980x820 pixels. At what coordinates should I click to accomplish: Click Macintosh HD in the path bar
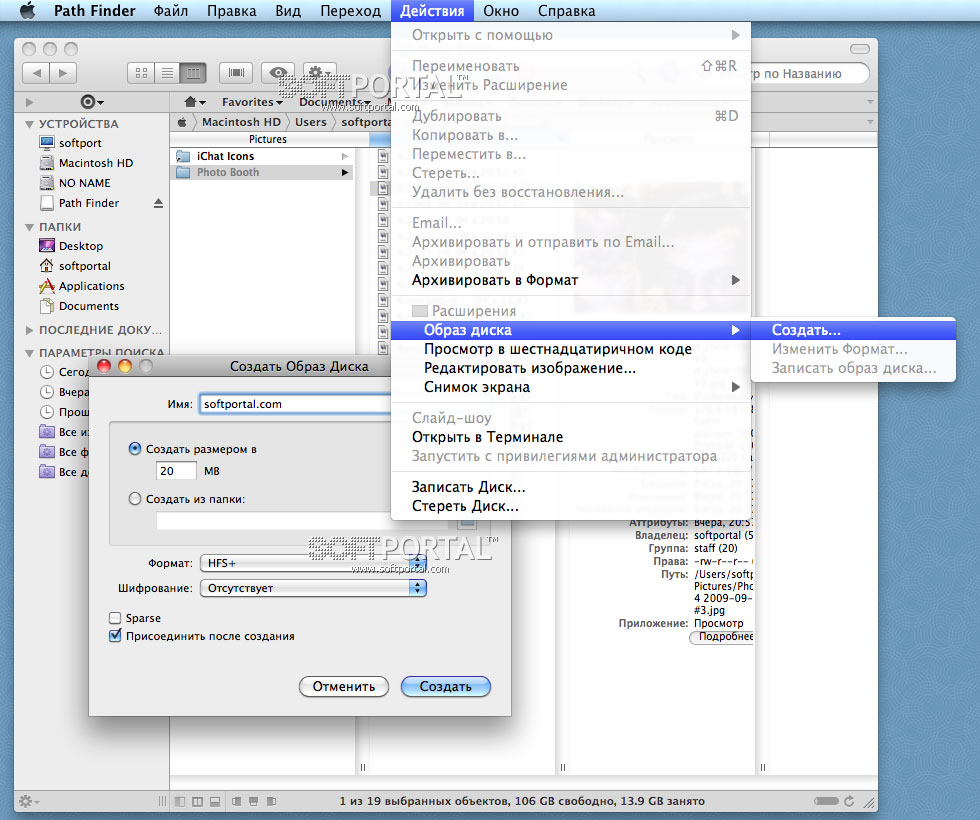click(x=241, y=122)
